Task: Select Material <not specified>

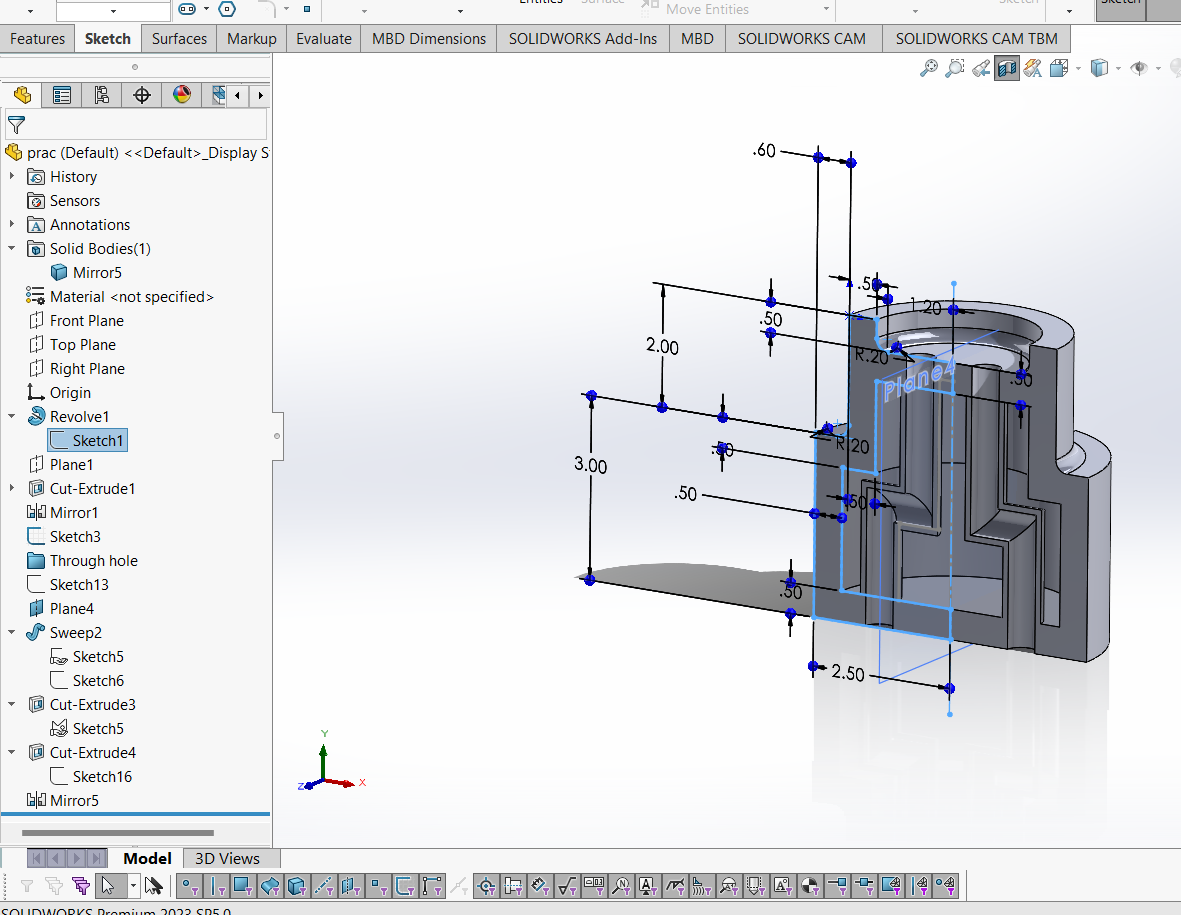Action: [x=121, y=297]
